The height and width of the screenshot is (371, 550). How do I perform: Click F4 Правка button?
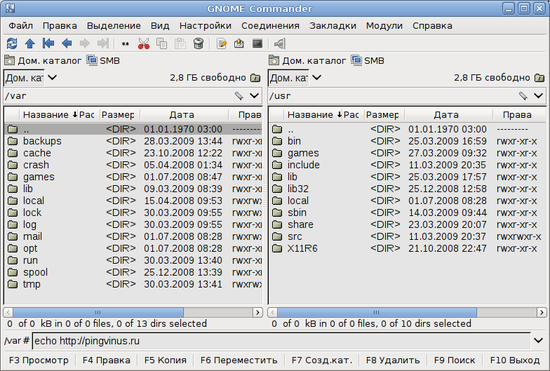click(x=106, y=360)
